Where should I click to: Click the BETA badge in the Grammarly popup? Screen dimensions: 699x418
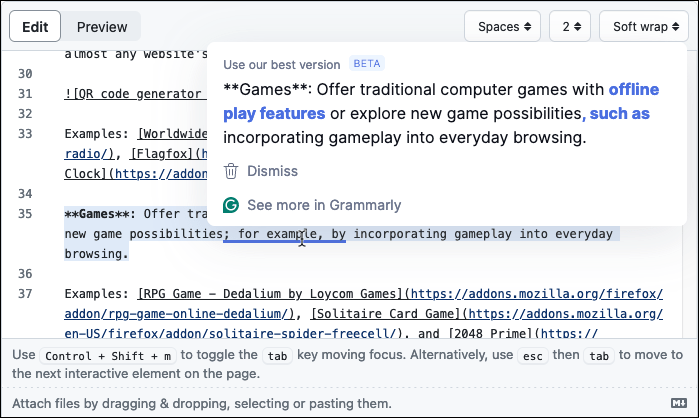(367, 64)
